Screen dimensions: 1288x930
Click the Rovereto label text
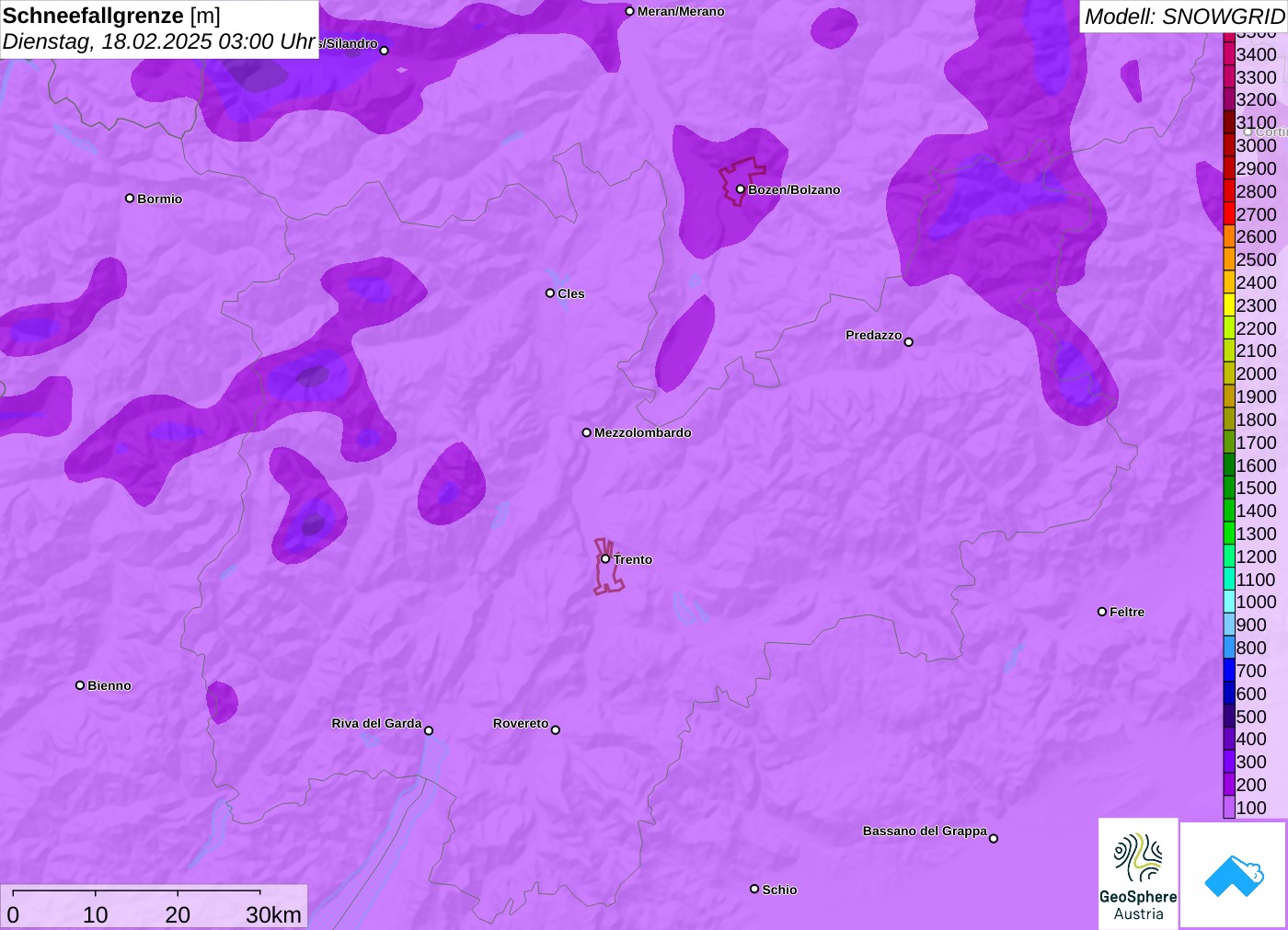(521, 723)
